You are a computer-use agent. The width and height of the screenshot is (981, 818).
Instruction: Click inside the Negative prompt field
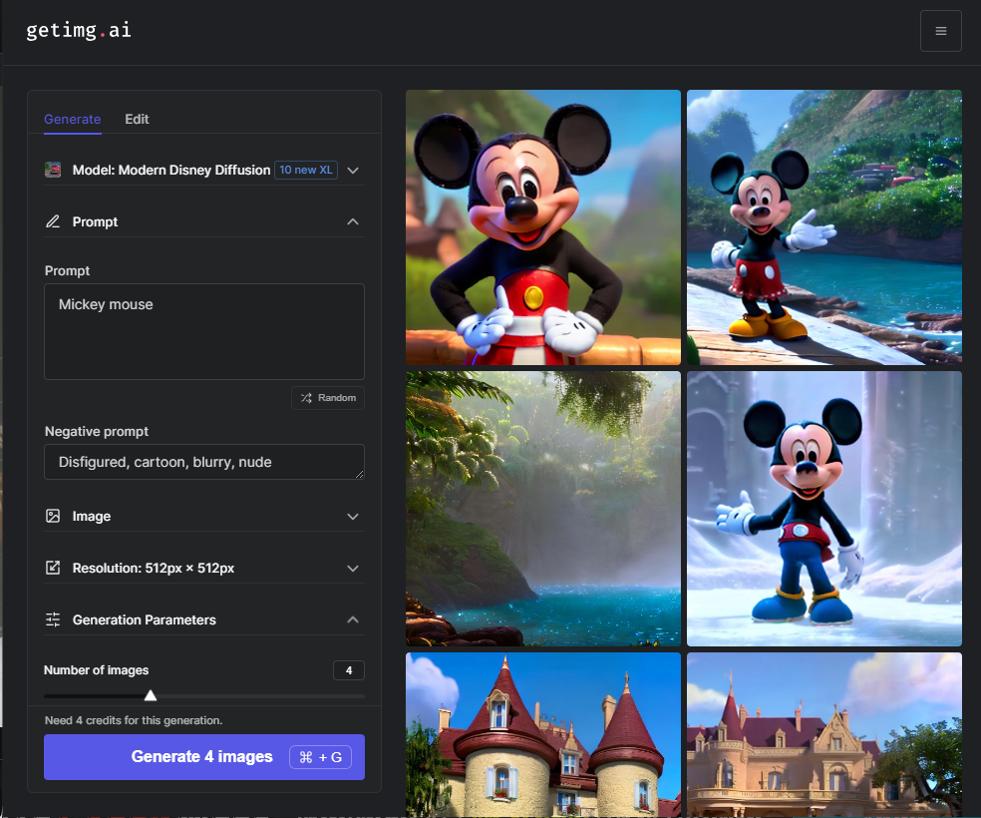coord(204,461)
